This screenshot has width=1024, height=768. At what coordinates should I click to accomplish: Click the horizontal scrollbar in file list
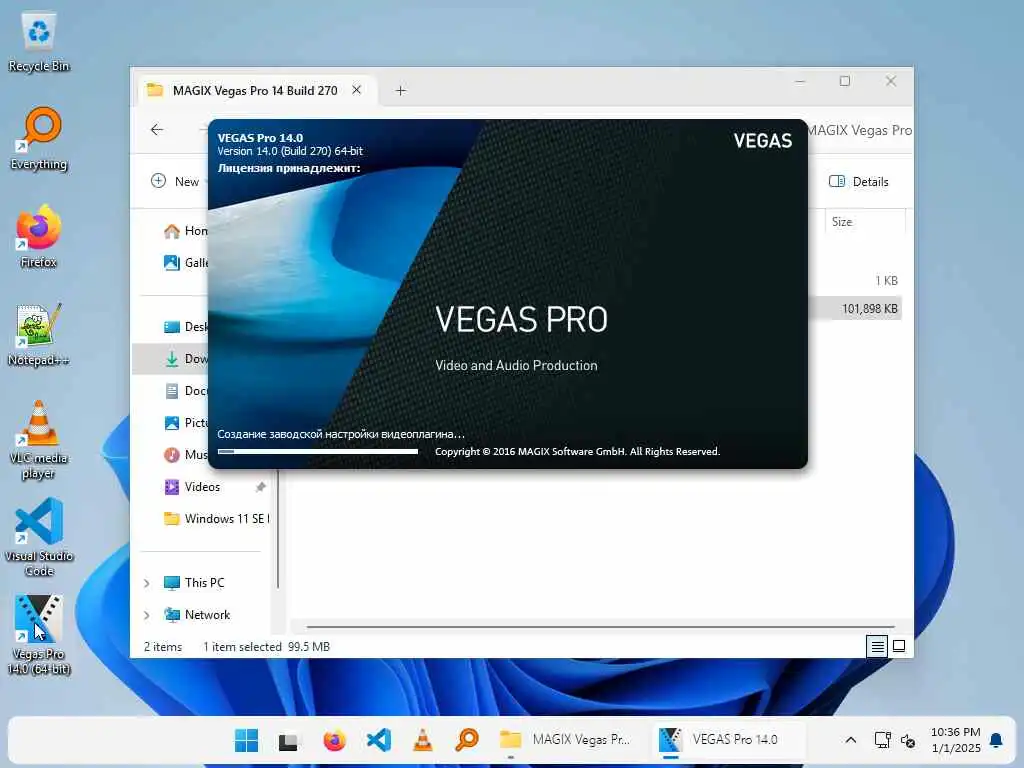[601, 627]
